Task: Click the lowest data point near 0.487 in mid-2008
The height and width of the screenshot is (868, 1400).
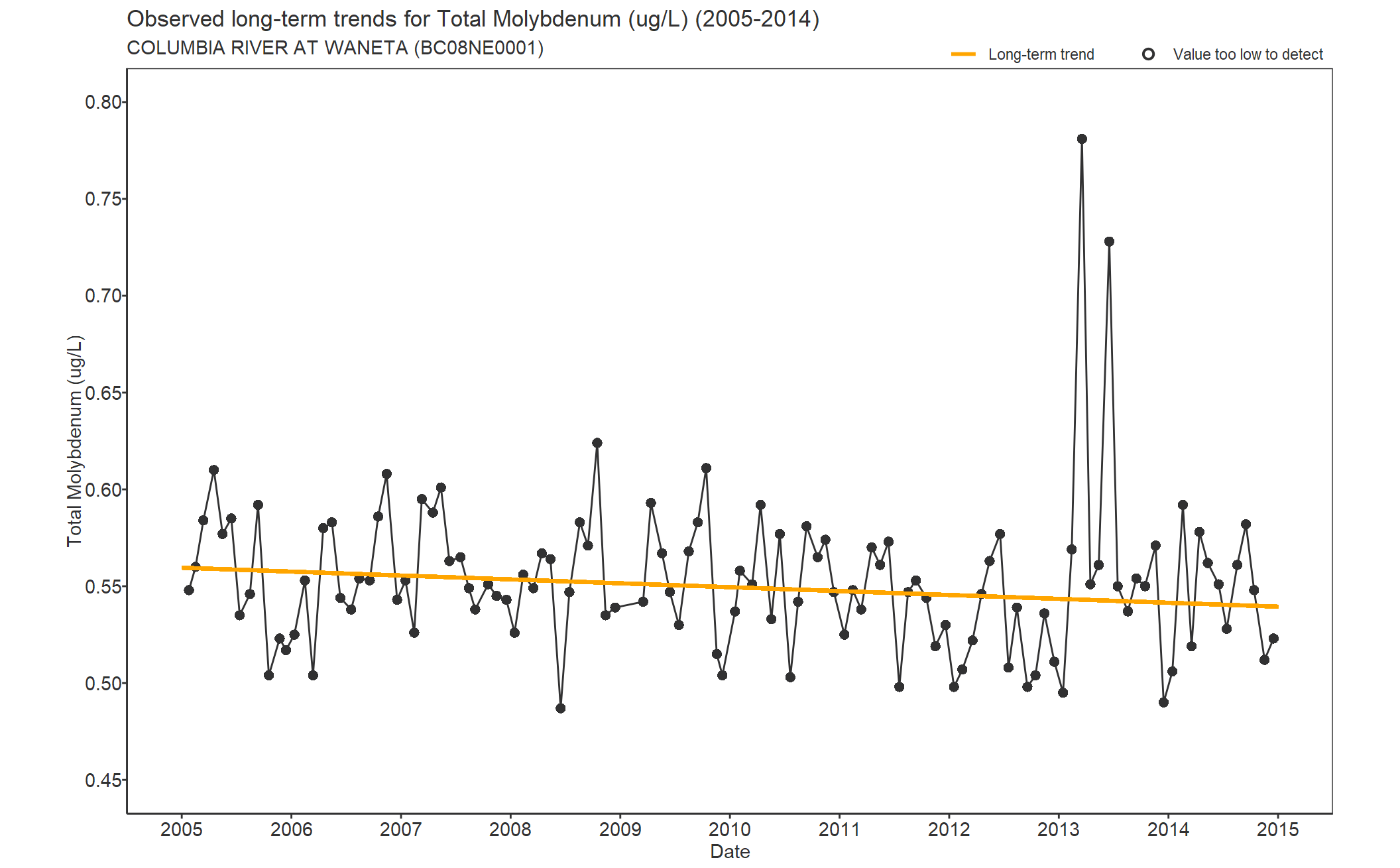Action: (561, 708)
